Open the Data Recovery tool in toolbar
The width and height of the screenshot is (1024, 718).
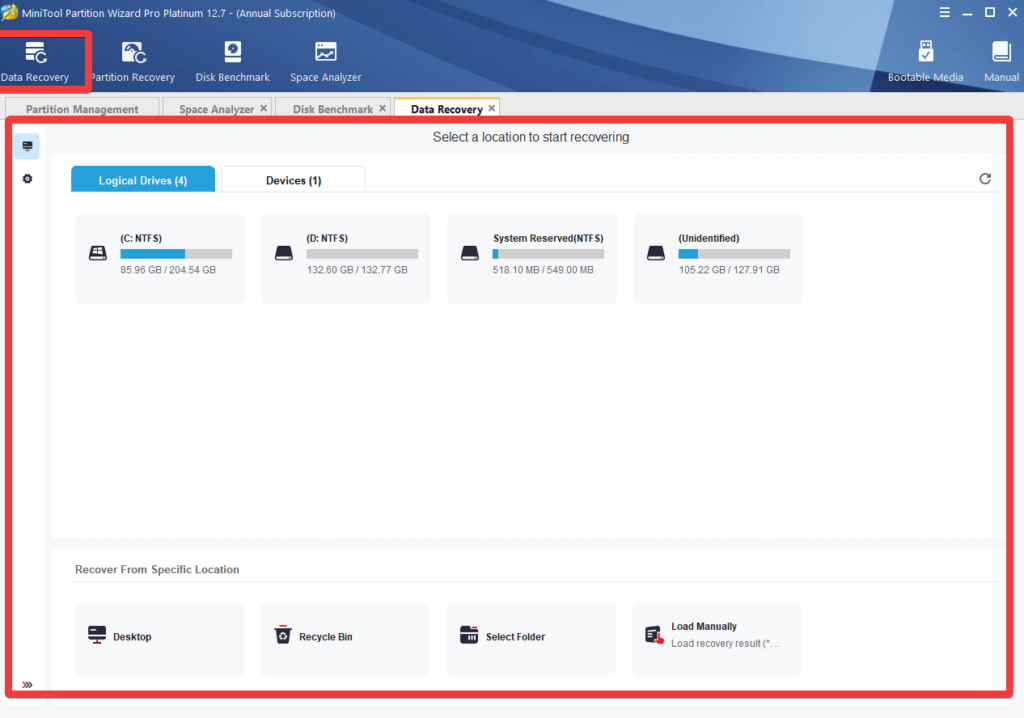tap(36, 62)
